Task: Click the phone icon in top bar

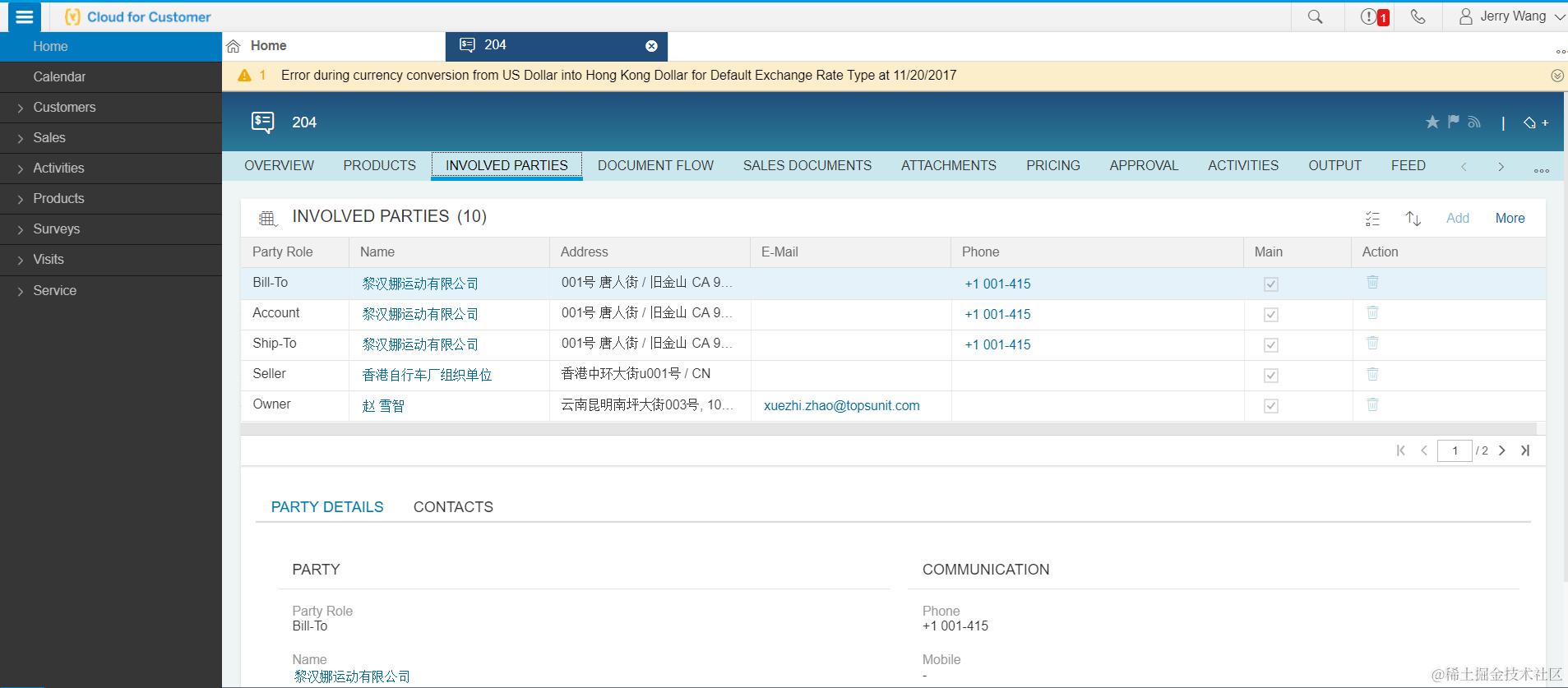Action: (x=1418, y=16)
